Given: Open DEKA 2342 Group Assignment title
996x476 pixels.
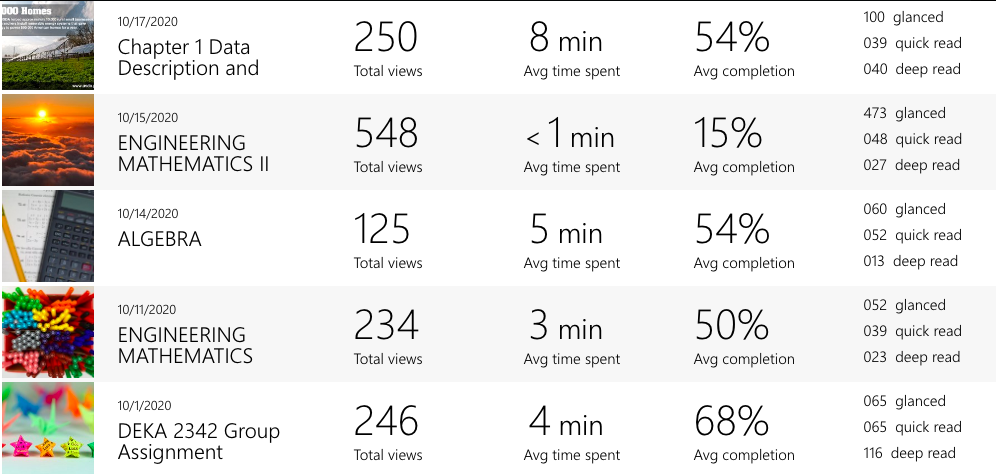Looking at the screenshot, I should tap(198, 441).
